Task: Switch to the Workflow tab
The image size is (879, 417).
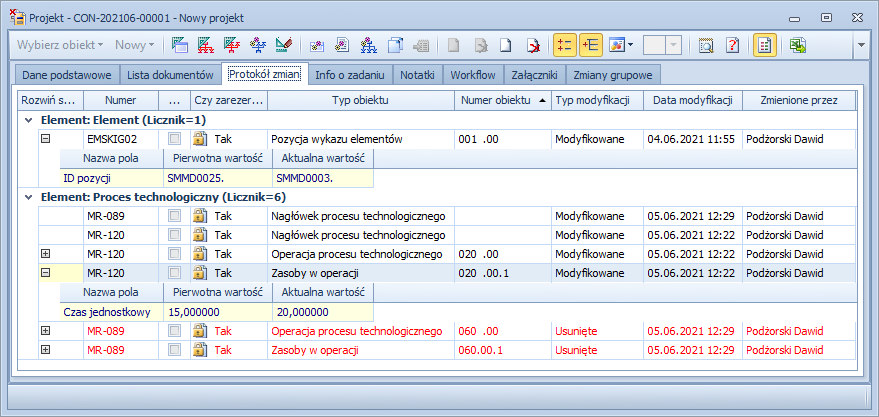Action: 473,75
